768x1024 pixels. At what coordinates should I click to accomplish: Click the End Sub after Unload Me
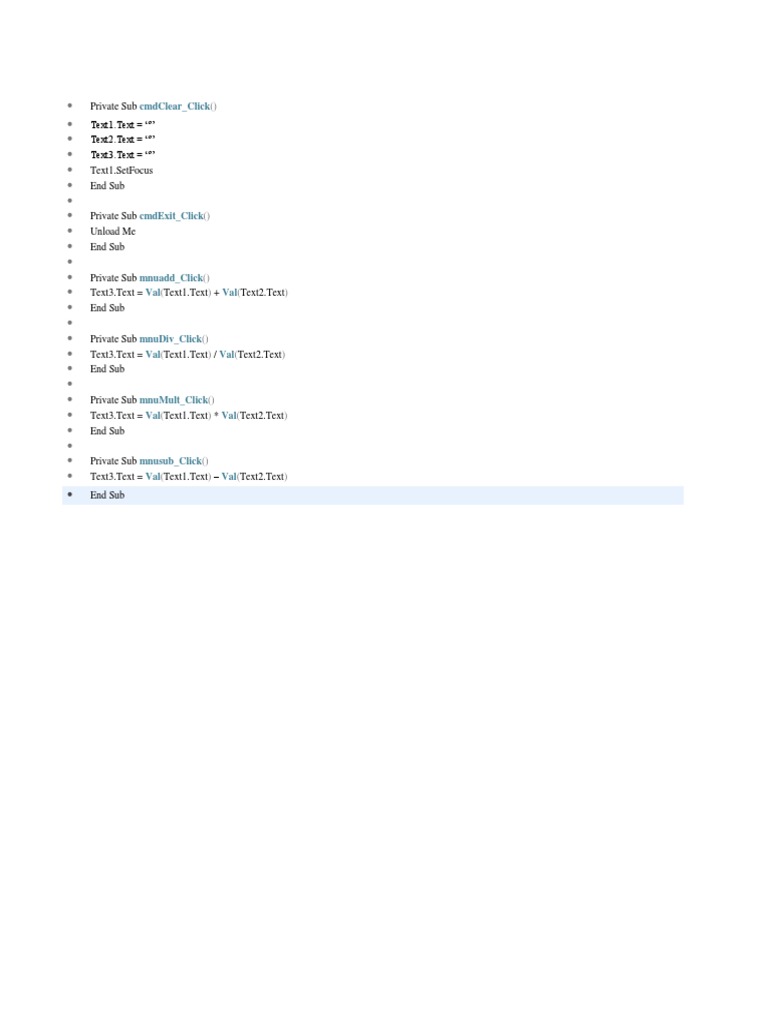(107, 247)
